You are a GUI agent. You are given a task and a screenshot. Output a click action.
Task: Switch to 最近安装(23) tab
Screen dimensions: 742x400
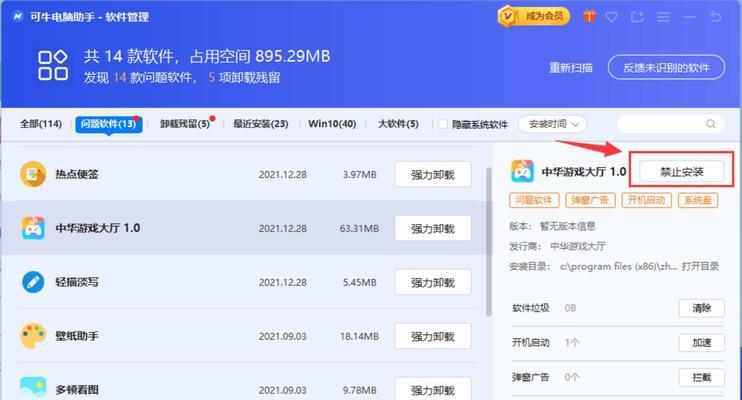pos(261,124)
